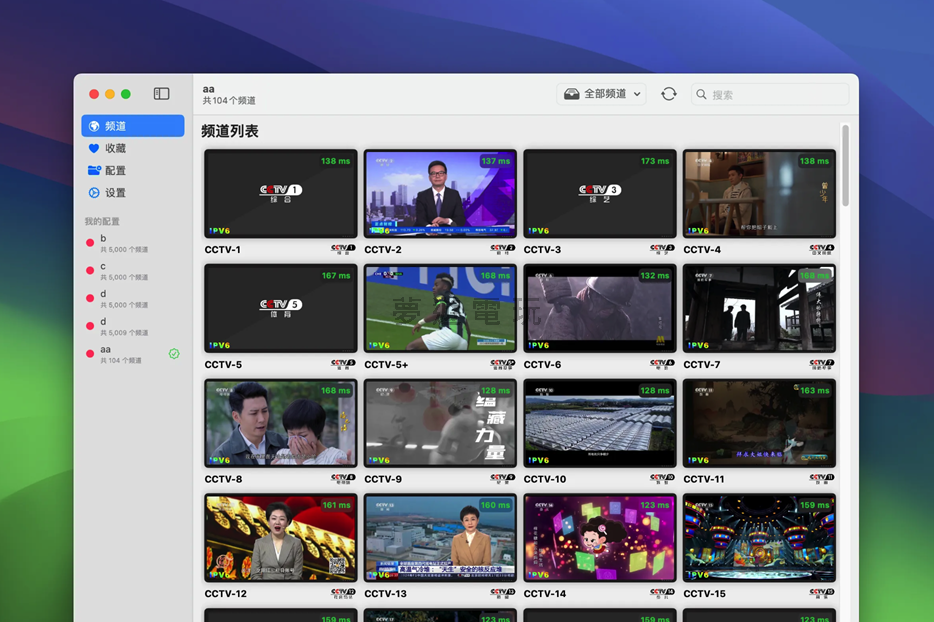Select the 频道 tab in the sidebar
The width and height of the screenshot is (934, 622).
pyautogui.click(x=133, y=126)
